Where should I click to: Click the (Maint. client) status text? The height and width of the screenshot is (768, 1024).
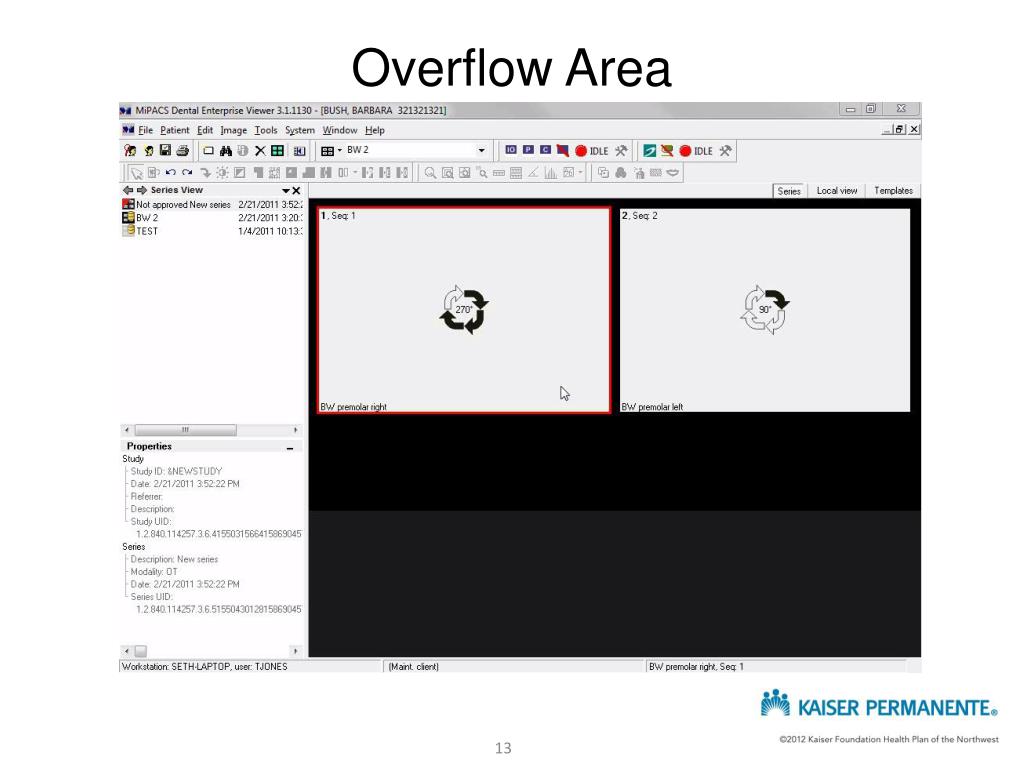pos(413,667)
